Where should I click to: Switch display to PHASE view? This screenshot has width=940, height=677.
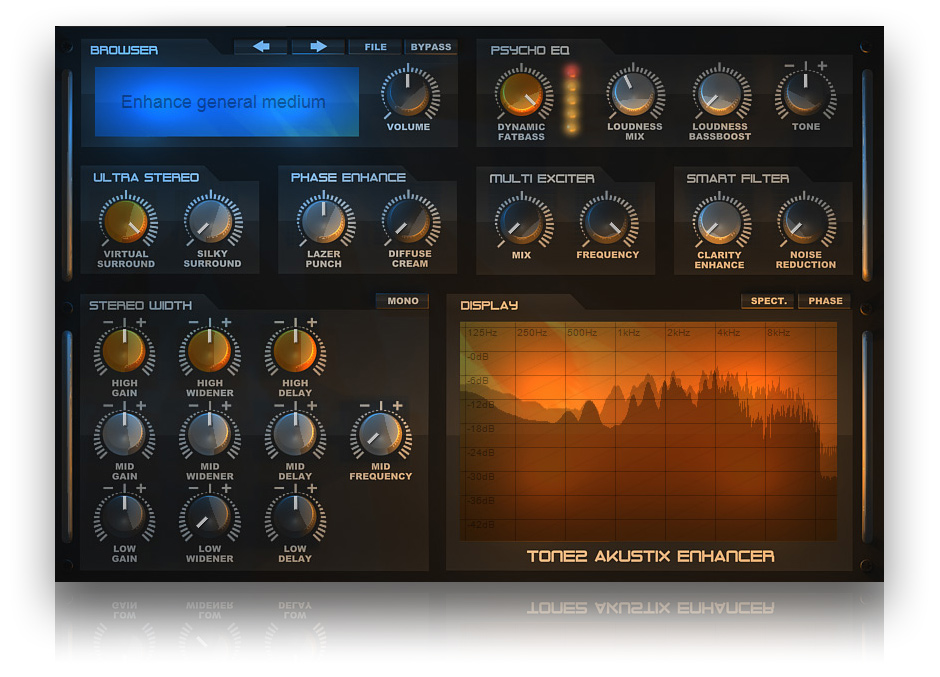pos(825,301)
